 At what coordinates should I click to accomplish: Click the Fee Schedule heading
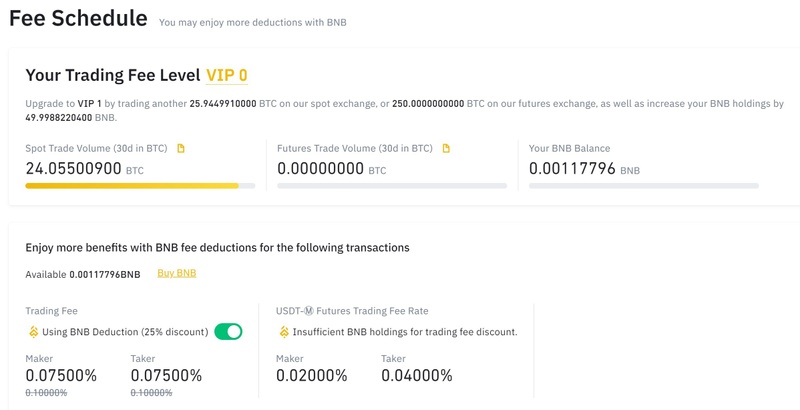point(79,18)
